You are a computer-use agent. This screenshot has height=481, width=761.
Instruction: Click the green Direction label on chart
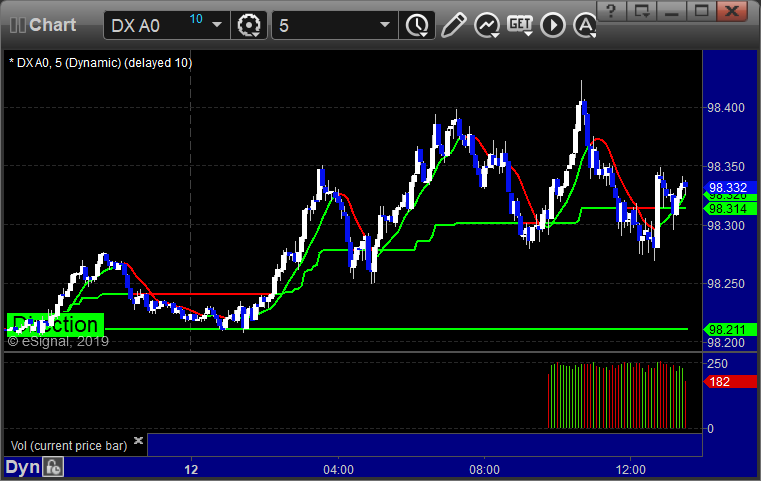tap(55, 324)
